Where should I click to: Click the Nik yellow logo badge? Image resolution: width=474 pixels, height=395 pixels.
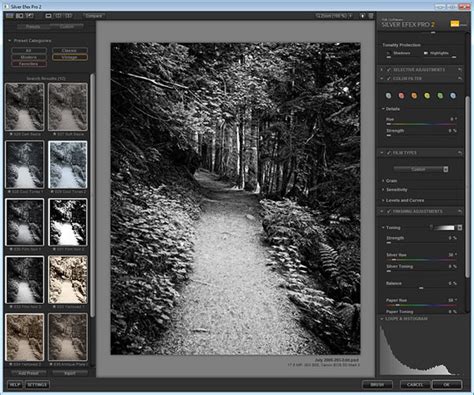(x=455, y=24)
